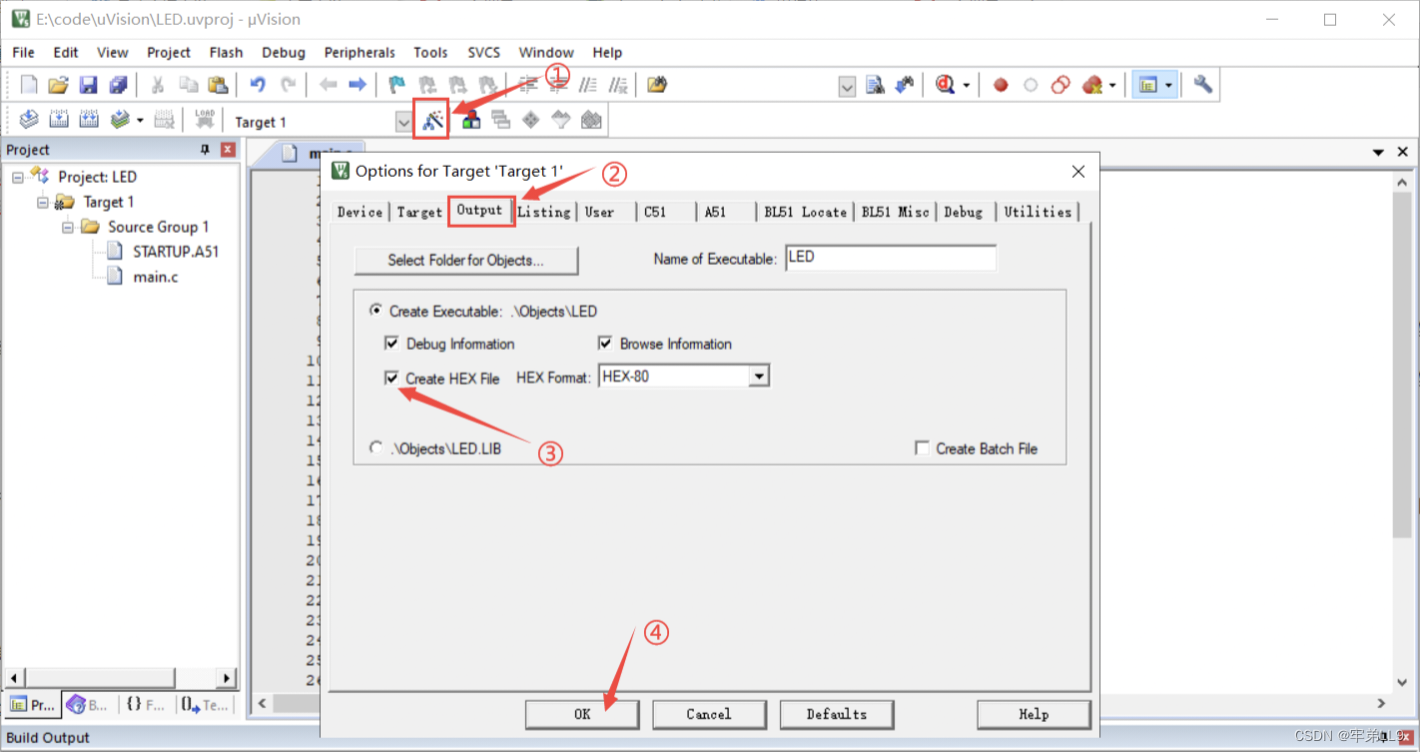
Task: Open File menu
Action: point(23,52)
